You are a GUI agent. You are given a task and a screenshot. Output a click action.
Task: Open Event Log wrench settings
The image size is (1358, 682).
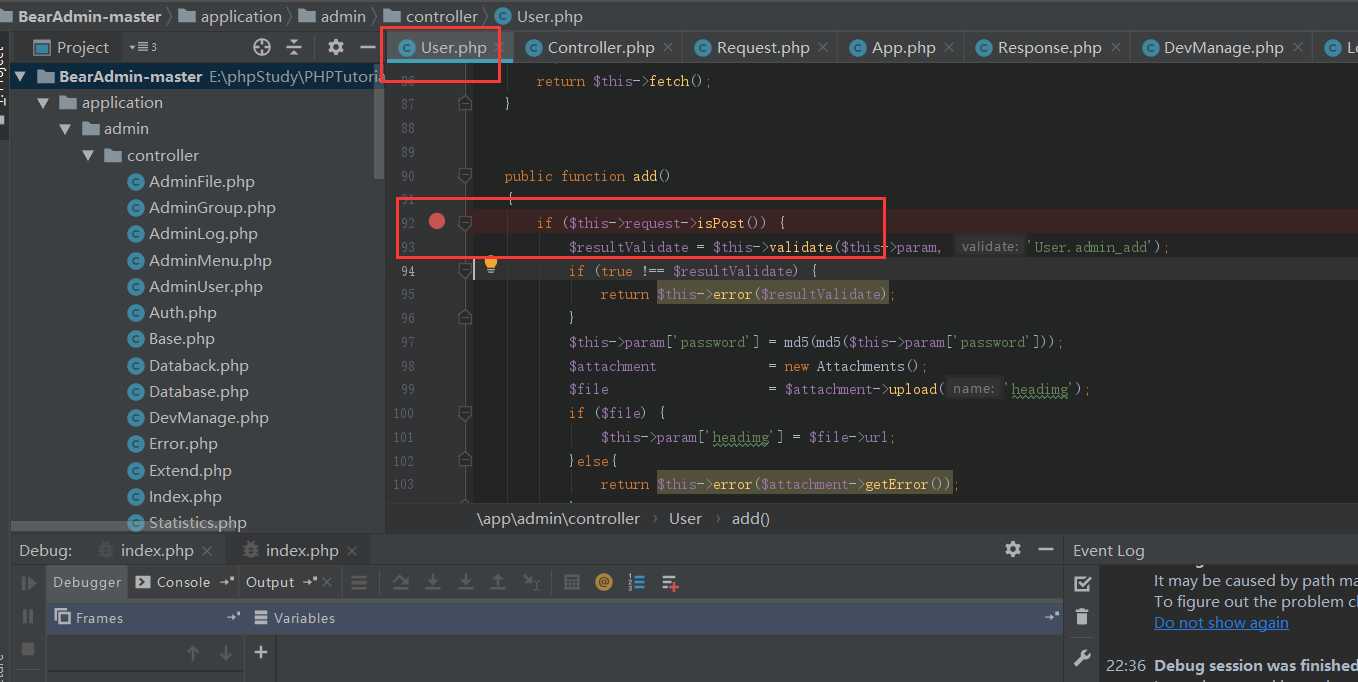1082,658
